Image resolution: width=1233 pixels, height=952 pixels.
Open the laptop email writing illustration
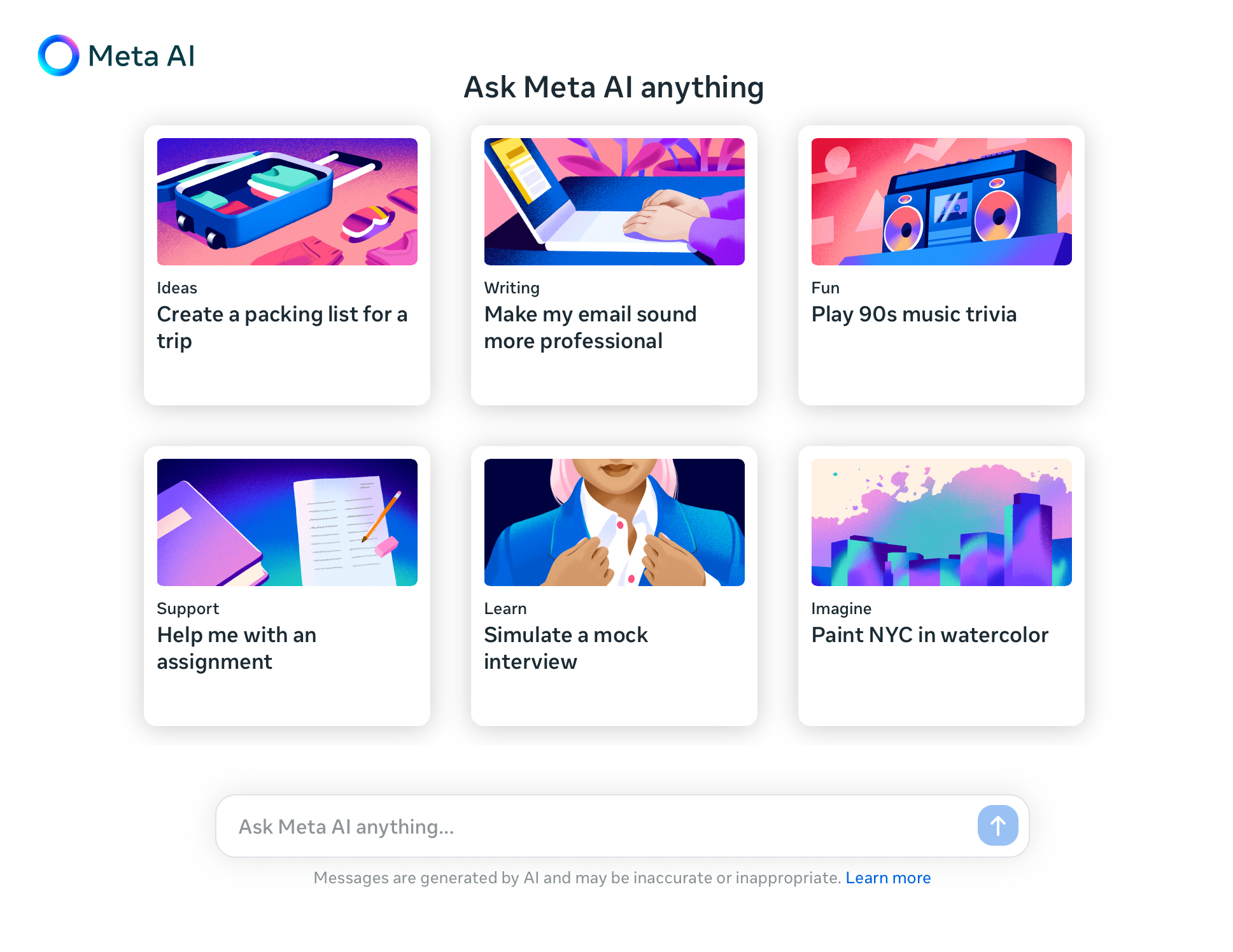(x=614, y=202)
